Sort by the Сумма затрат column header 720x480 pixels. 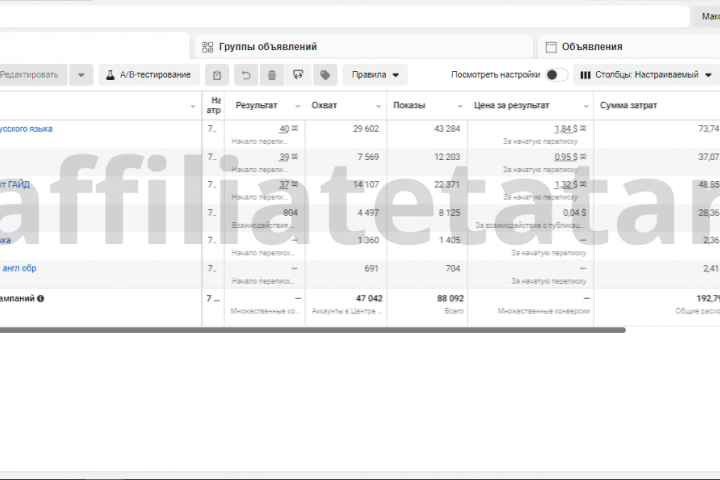[x=628, y=106]
